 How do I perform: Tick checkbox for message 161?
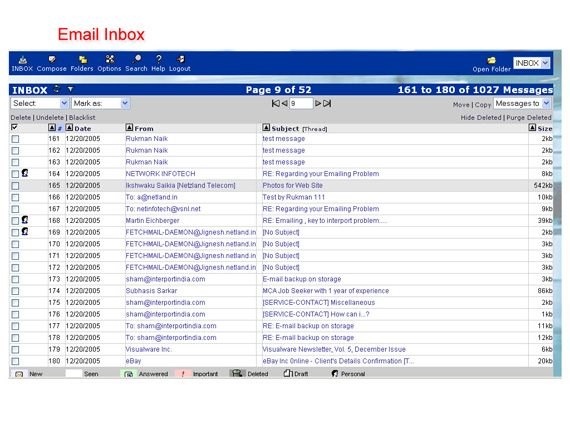click(x=15, y=139)
